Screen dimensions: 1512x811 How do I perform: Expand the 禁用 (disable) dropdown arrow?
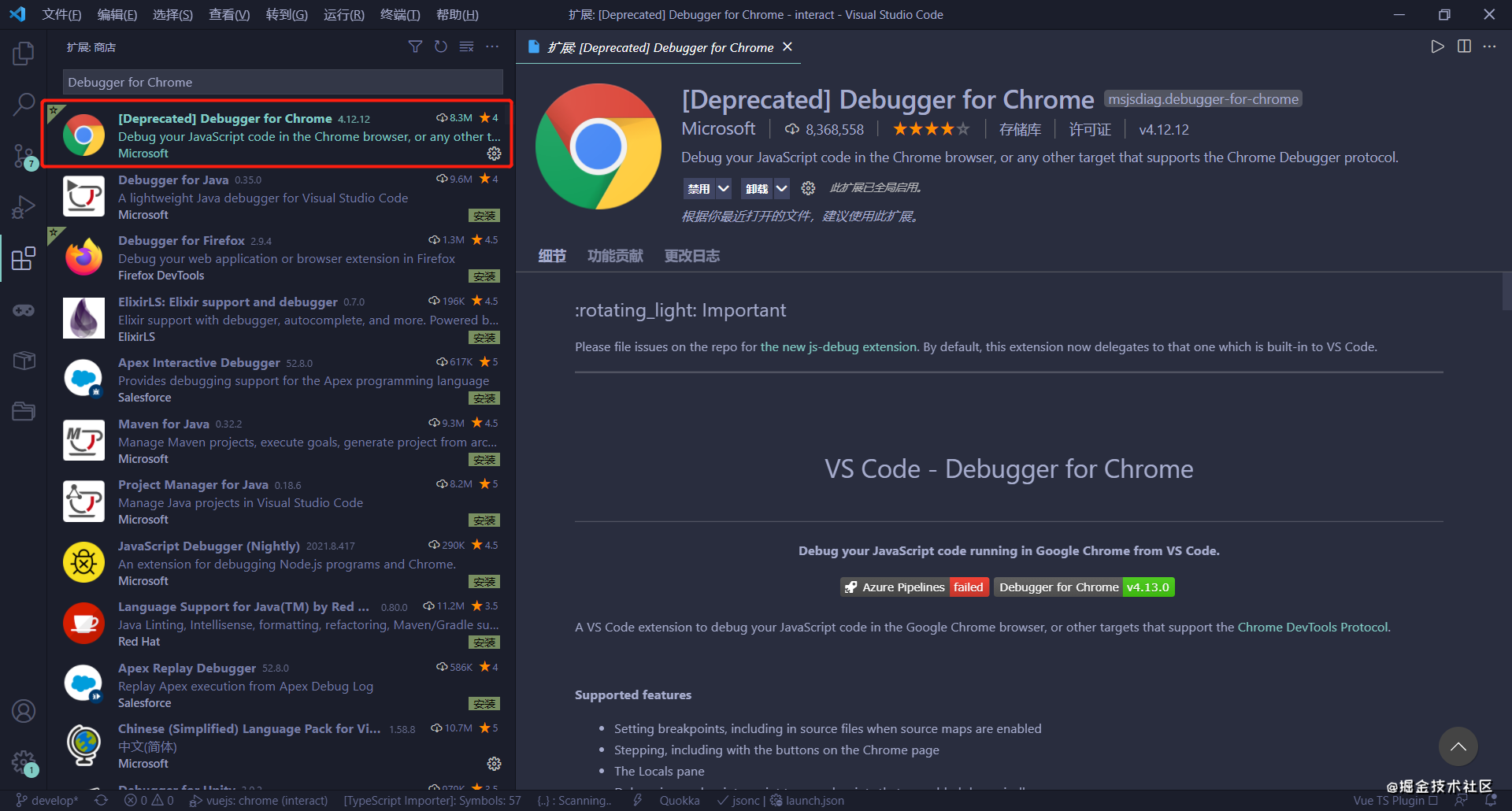(x=723, y=188)
